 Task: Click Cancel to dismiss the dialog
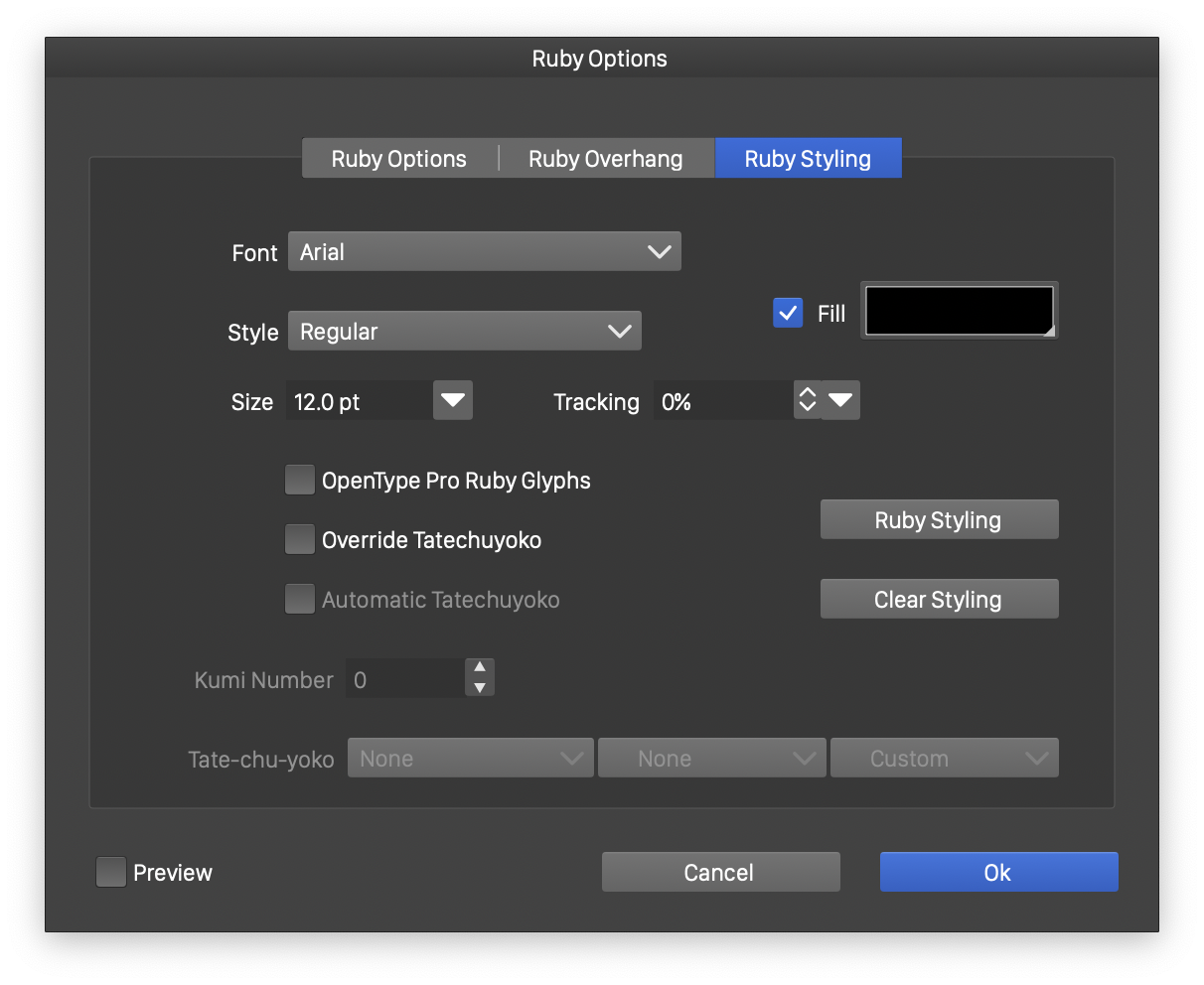tap(720, 873)
